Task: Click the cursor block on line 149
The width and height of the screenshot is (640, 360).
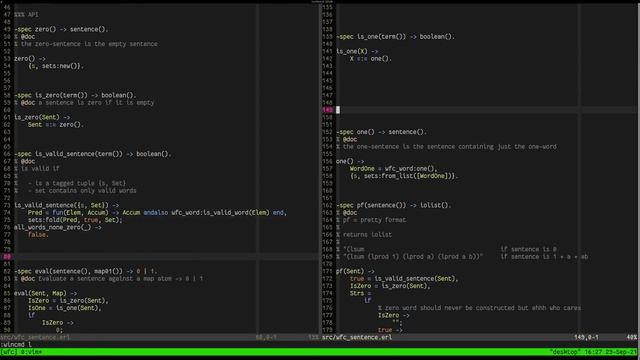Action: (338, 110)
